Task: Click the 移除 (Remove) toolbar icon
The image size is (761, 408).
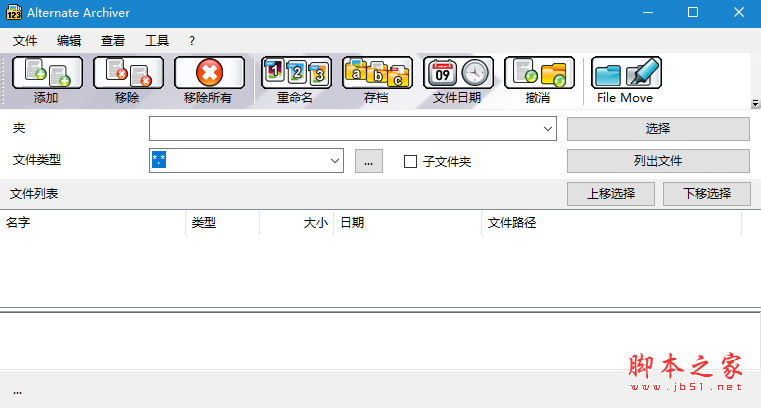Action: pos(128,73)
